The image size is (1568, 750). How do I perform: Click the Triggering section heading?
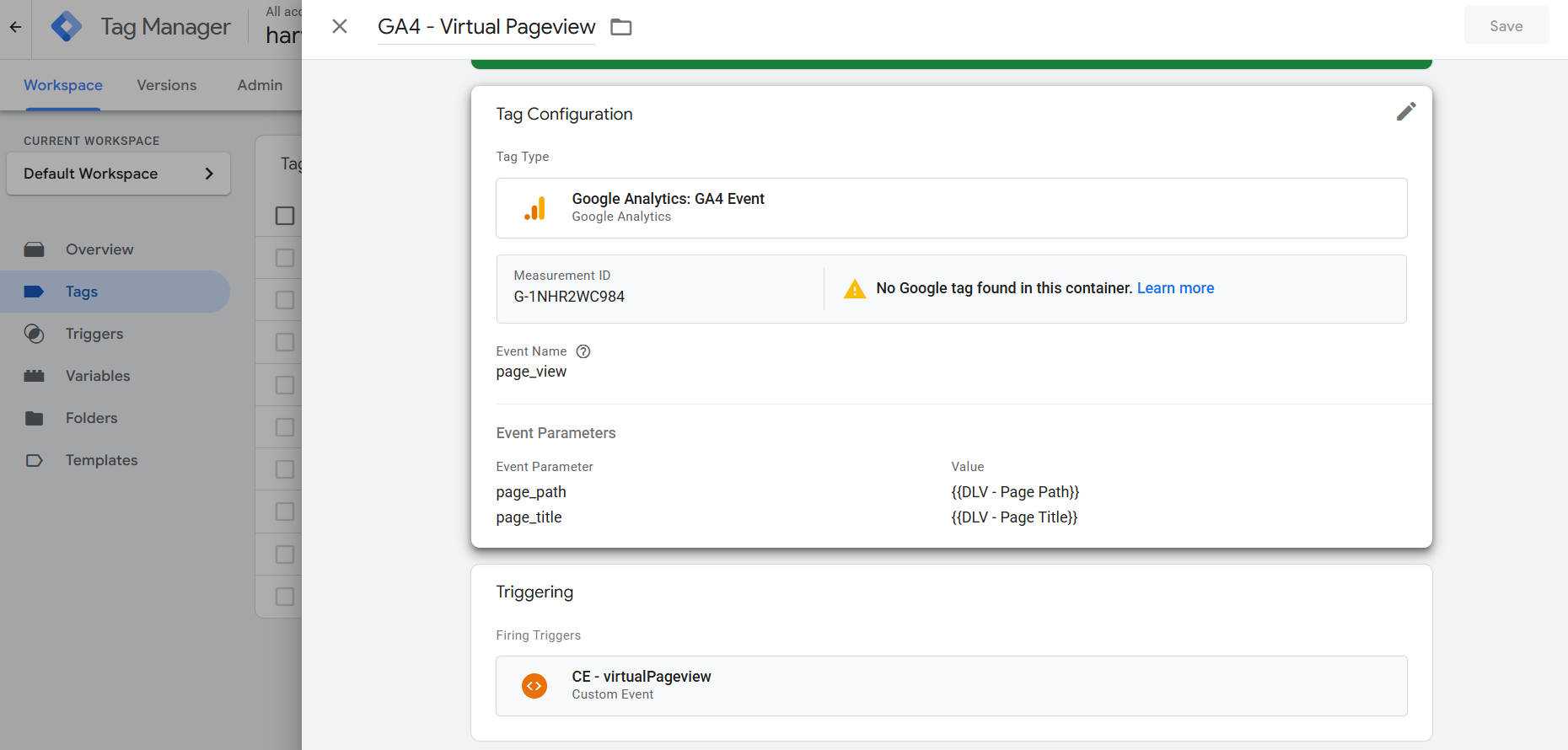point(534,592)
